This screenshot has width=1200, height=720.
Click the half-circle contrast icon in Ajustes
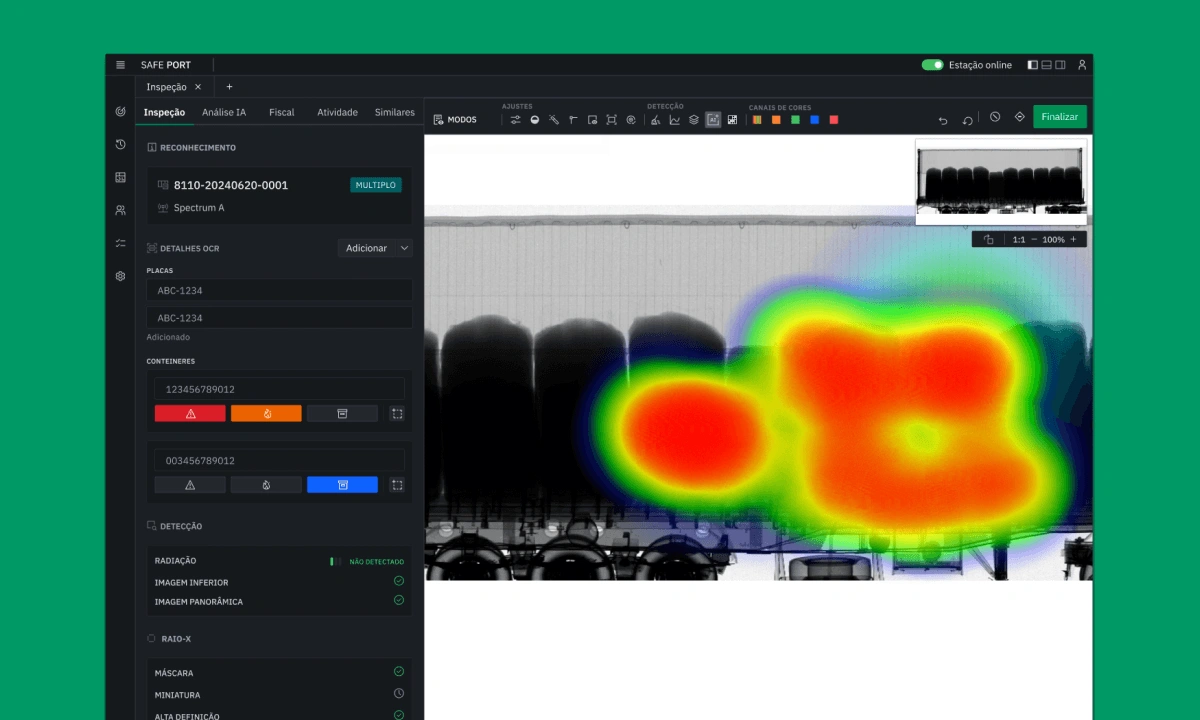(535, 120)
